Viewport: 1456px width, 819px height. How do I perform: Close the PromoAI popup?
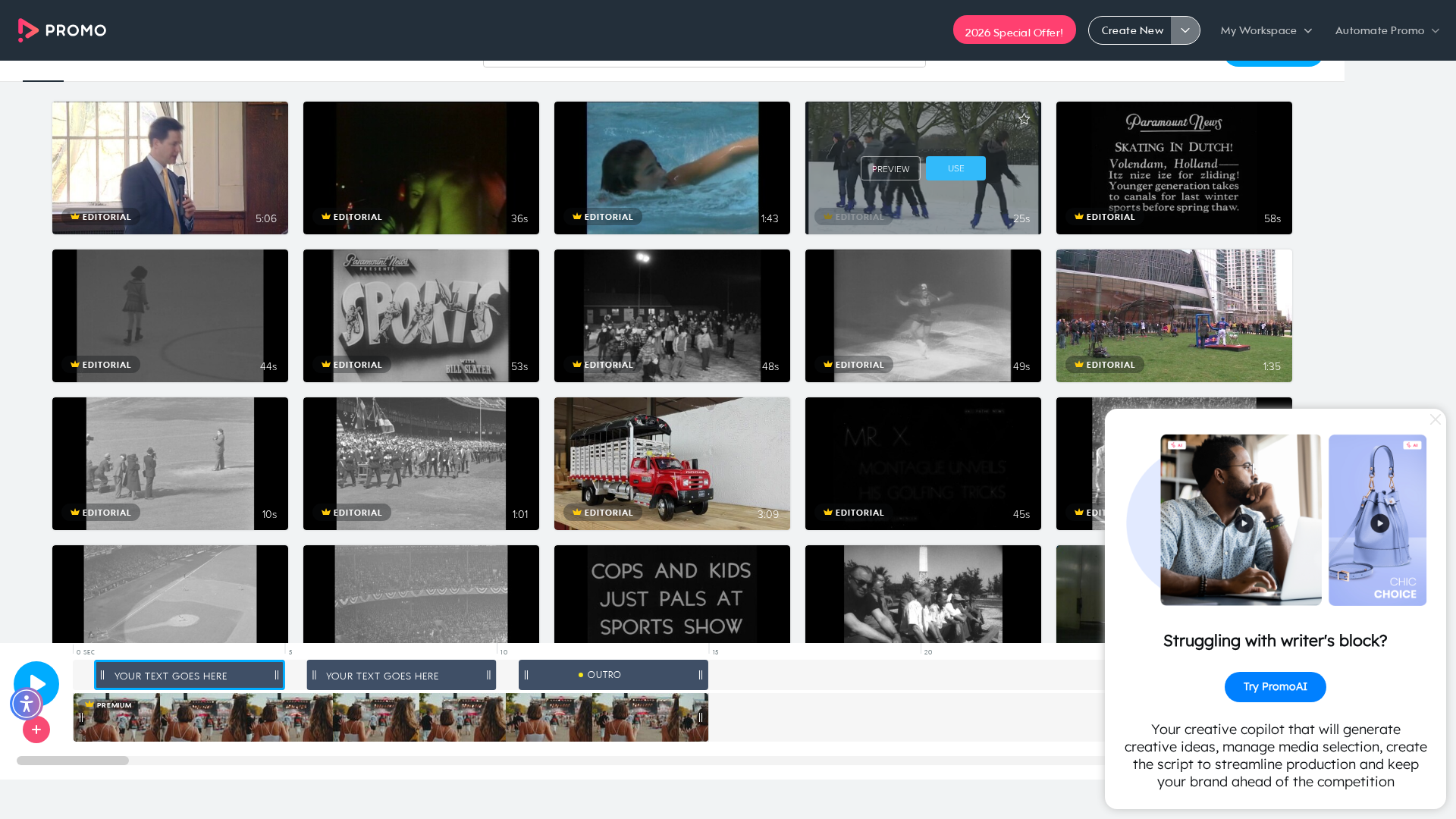click(x=1435, y=419)
